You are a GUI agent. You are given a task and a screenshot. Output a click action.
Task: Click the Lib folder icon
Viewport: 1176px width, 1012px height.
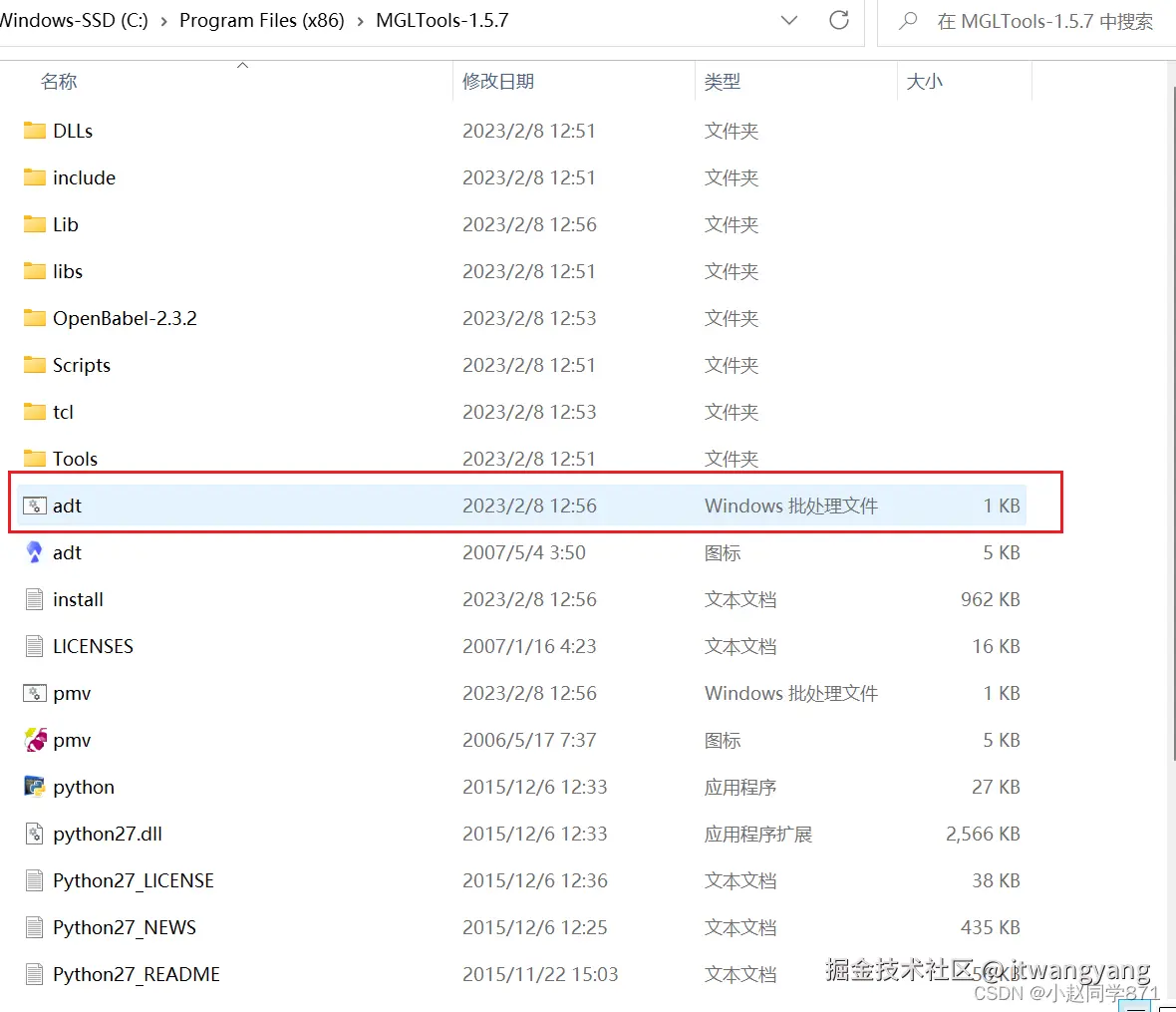pyautogui.click(x=35, y=224)
